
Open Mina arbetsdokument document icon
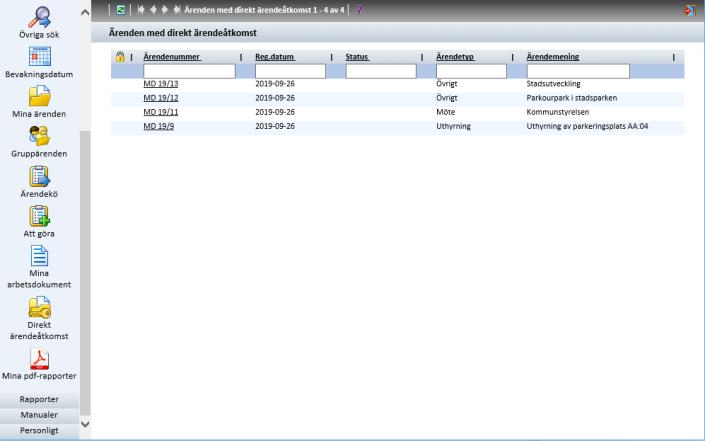tap(40, 256)
